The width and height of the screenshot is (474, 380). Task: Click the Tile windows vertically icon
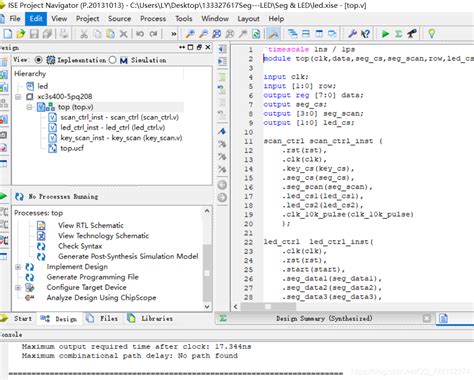pyautogui.click(x=319, y=34)
